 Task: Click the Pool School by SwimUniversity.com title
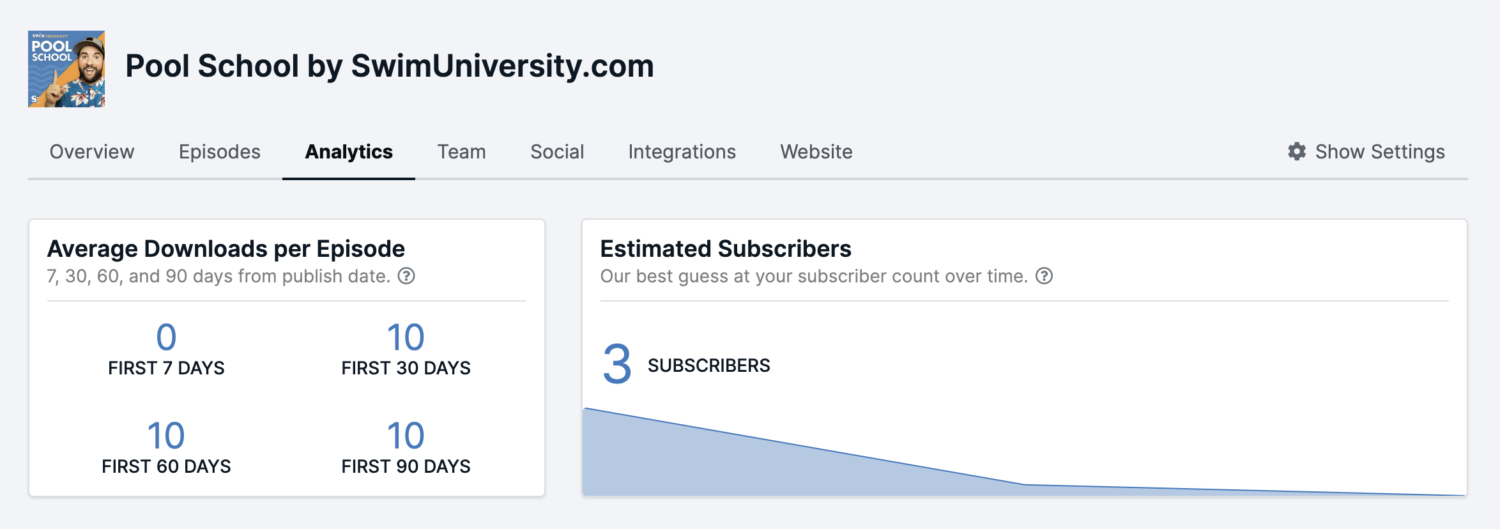point(390,66)
